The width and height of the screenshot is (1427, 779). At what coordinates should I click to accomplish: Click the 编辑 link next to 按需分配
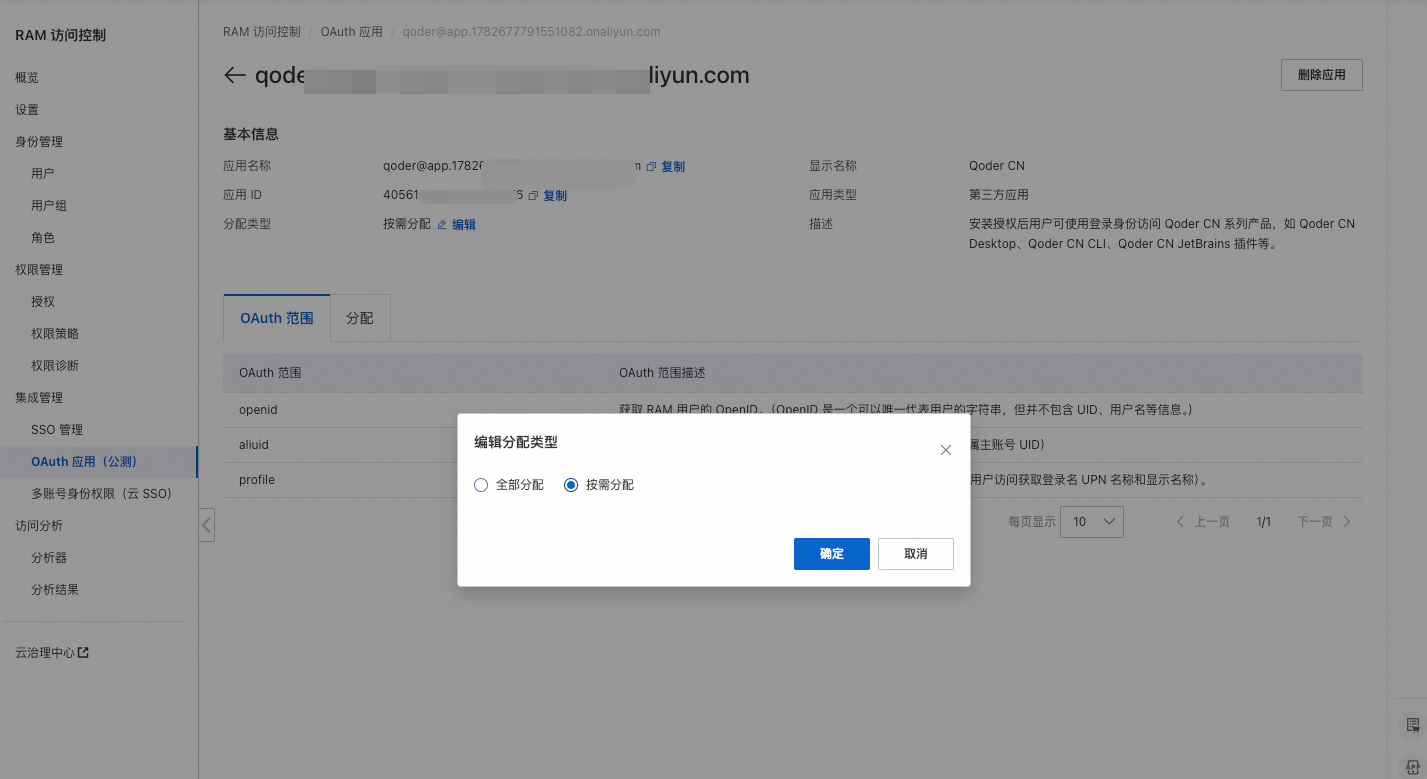(464, 225)
